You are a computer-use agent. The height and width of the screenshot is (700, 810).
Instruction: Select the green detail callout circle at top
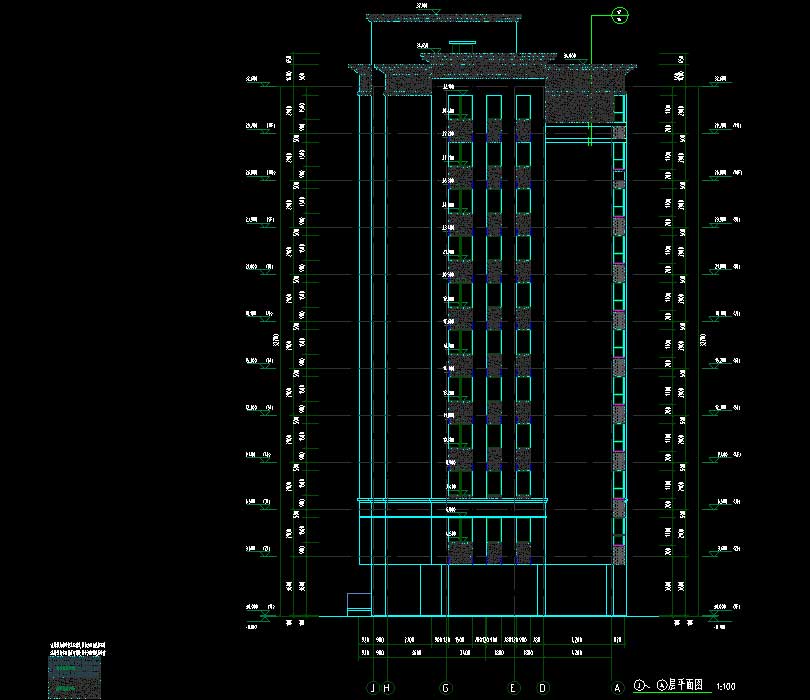[x=620, y=15]
